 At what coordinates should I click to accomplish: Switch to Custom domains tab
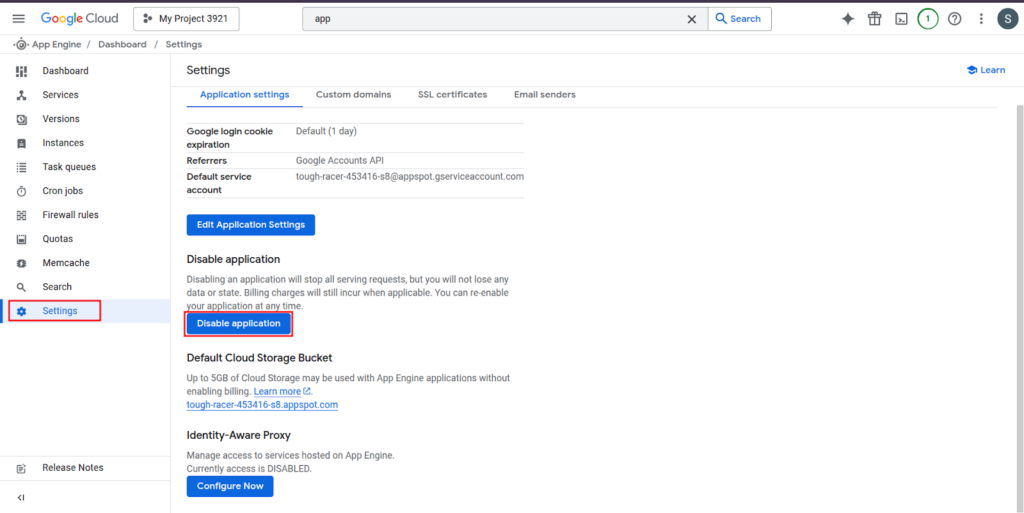353,95
